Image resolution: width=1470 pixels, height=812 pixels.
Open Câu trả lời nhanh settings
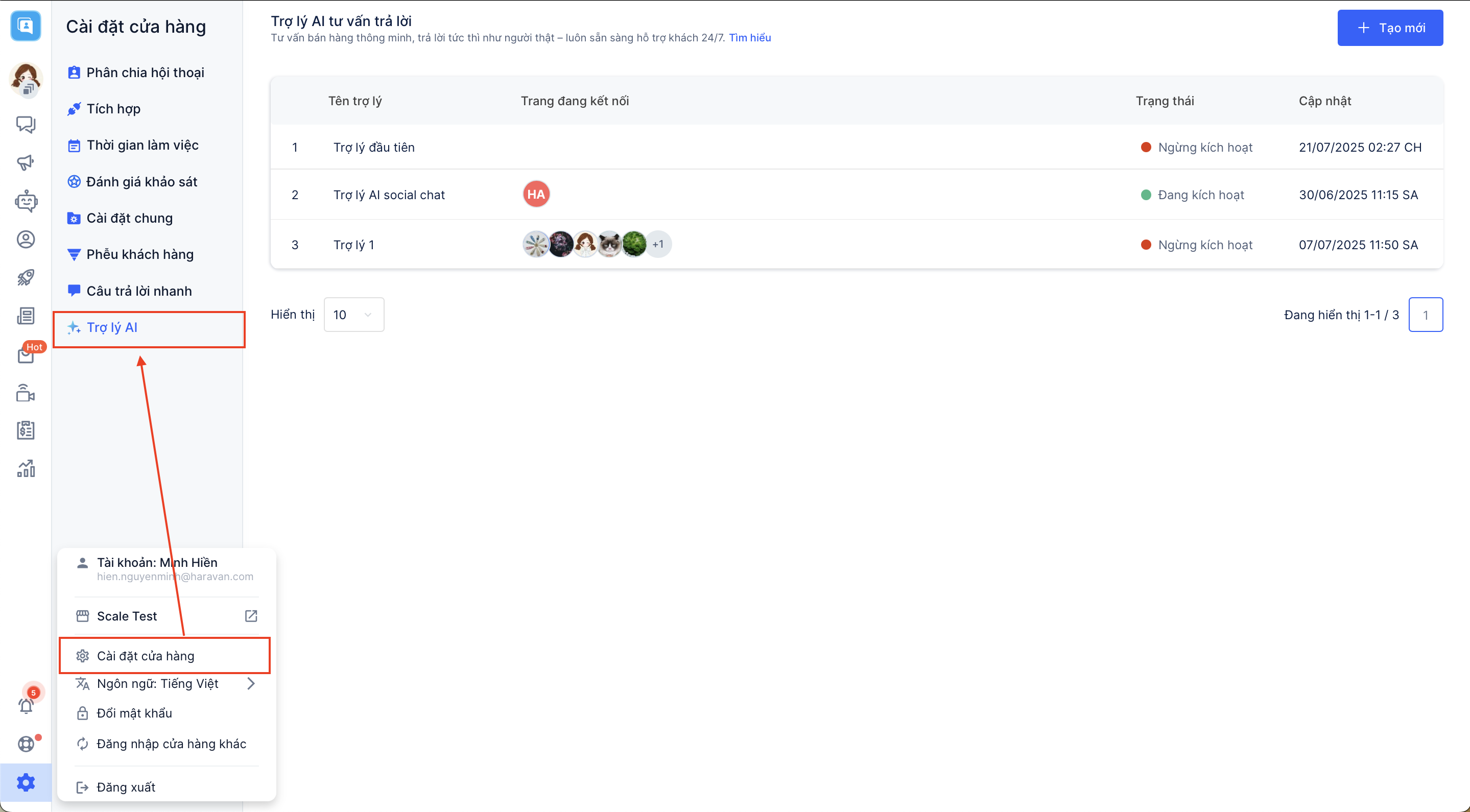coord(138,291)
